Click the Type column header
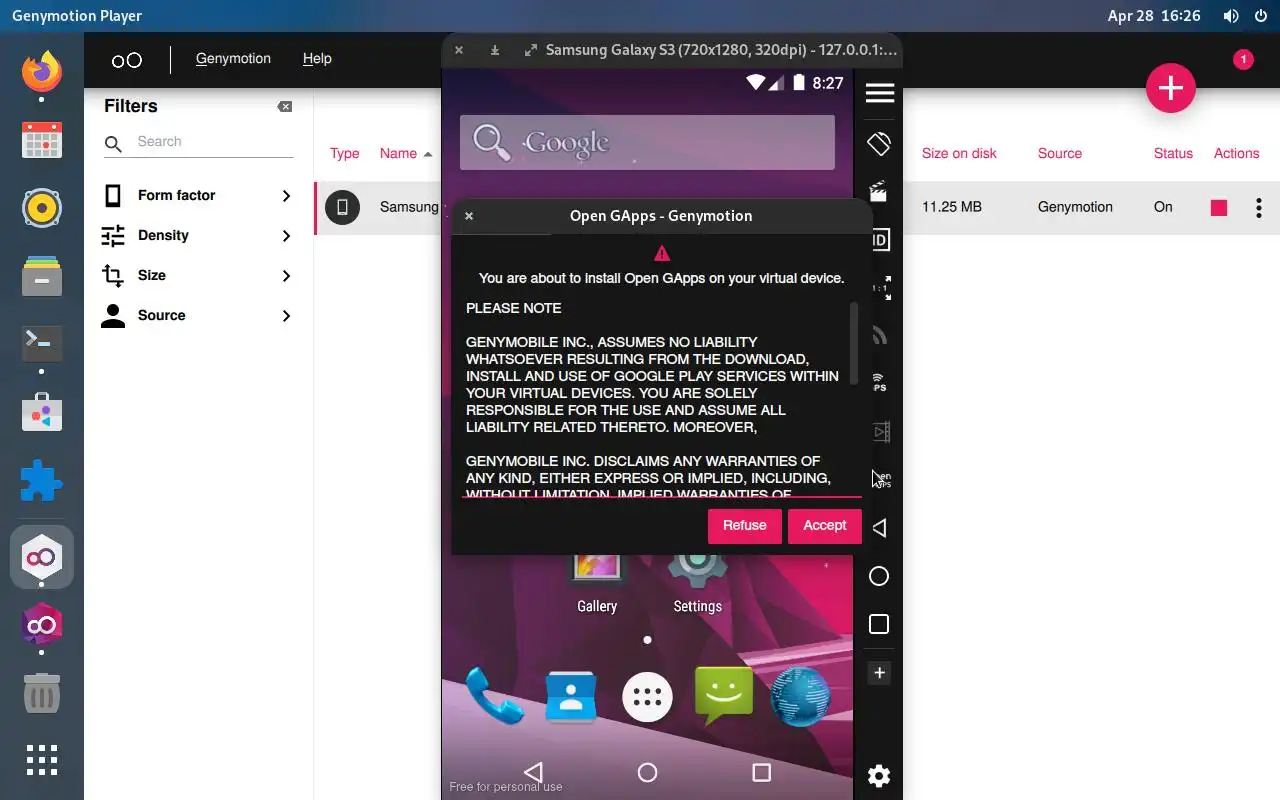The image size is (1280, 800). coord(345,154)
